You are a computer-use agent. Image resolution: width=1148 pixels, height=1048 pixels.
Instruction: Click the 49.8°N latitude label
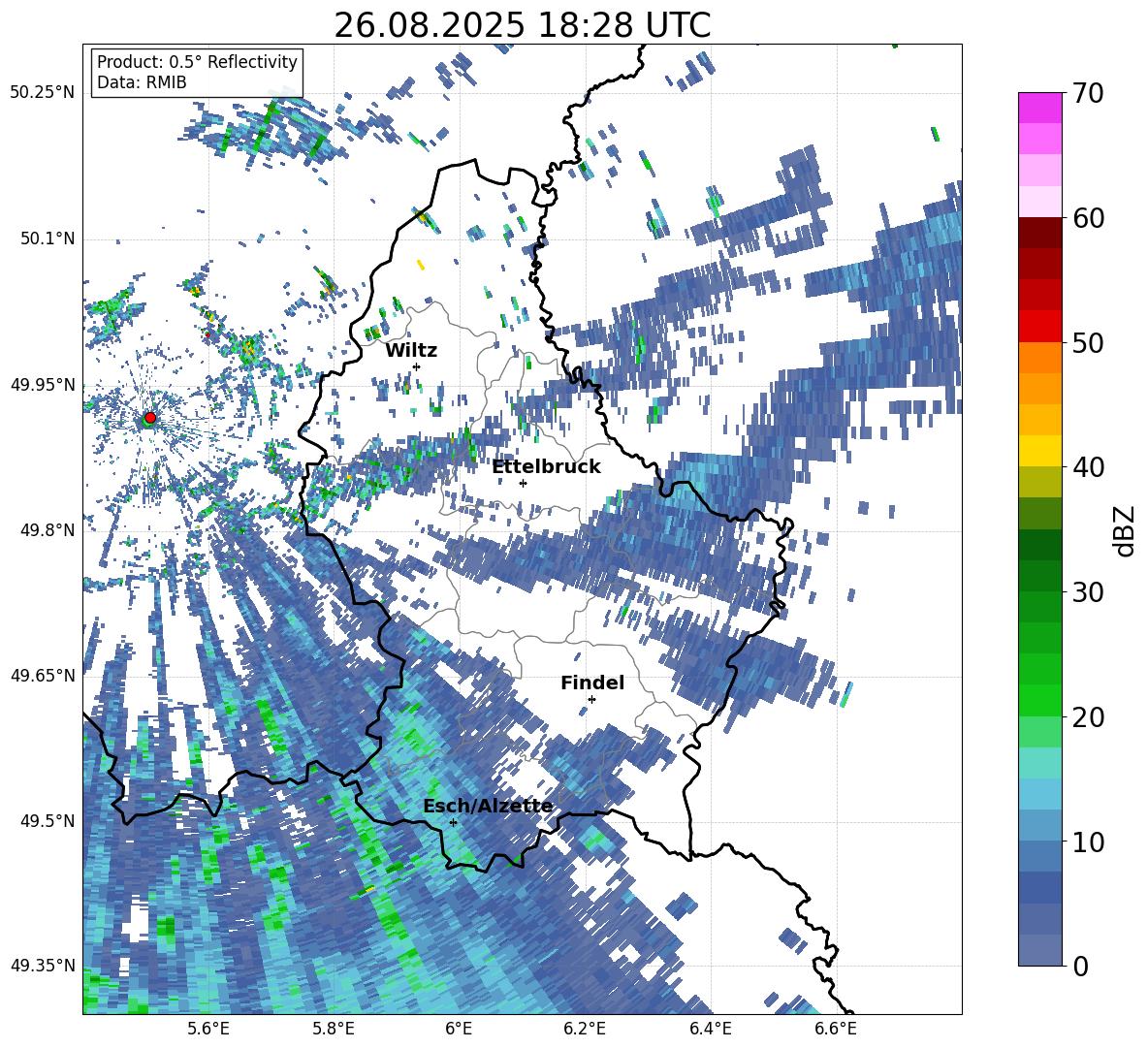[x=47, y=530]
